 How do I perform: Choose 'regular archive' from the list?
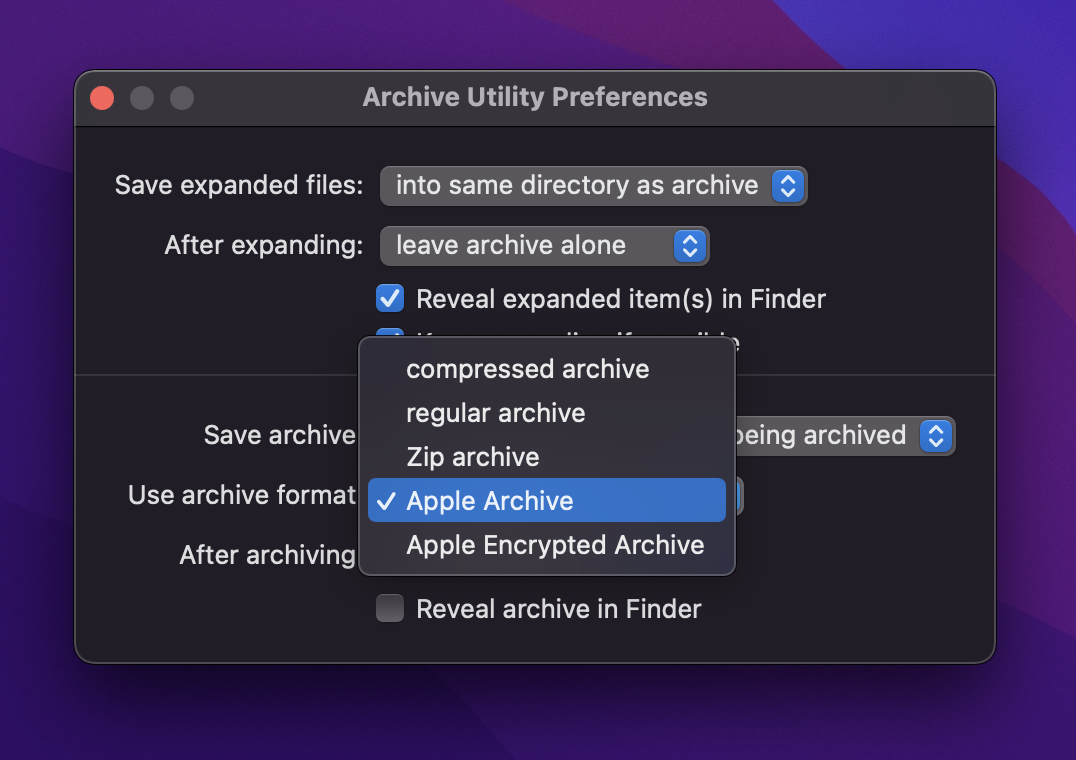pyautogui.click(x=495, y=413)
